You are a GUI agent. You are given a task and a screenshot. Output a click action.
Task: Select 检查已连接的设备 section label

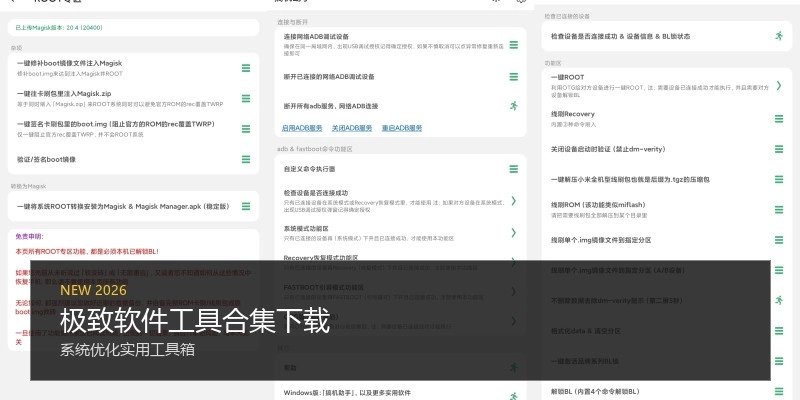coord(567,16)
